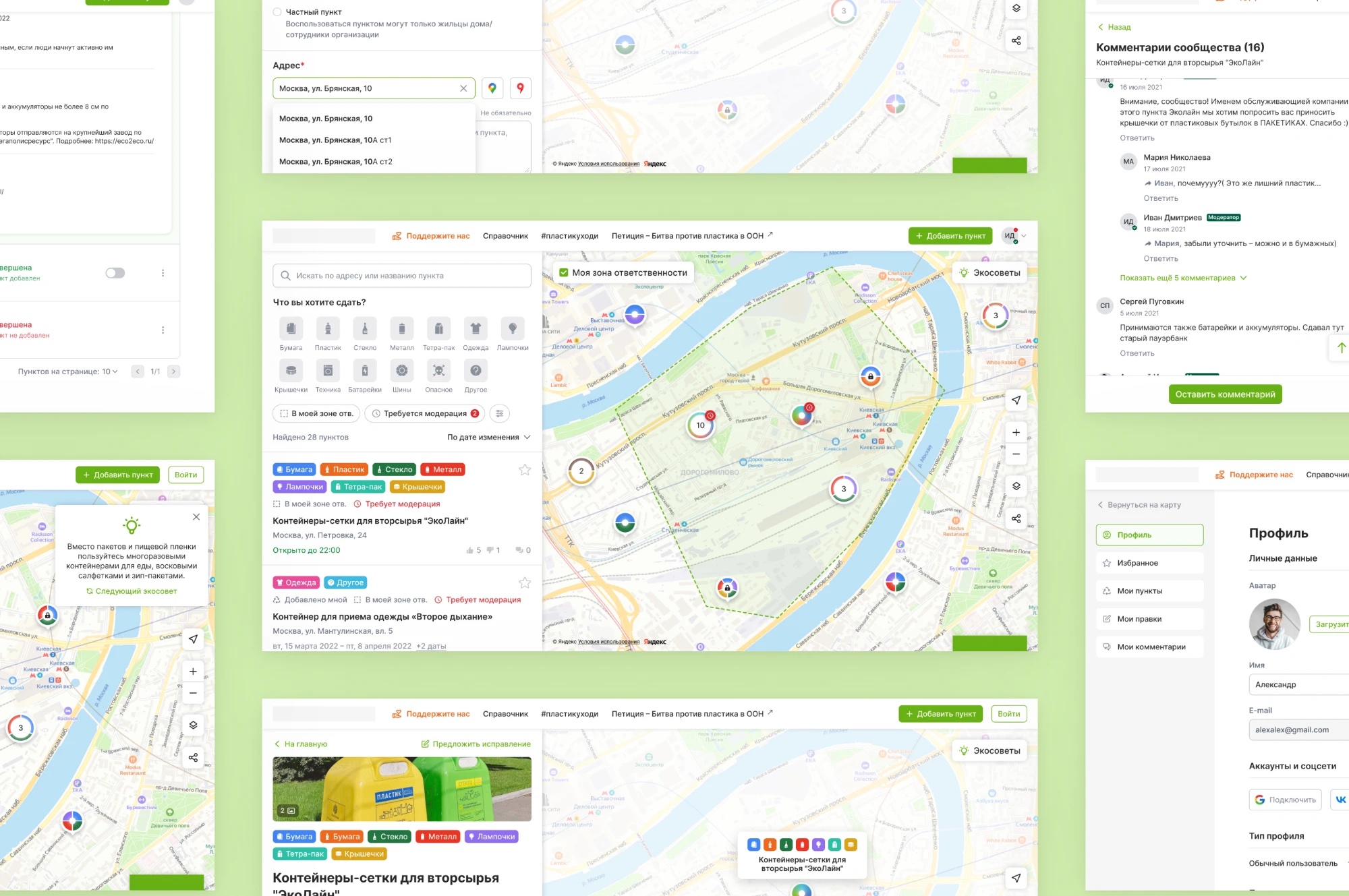The image size is (1349, 896).
Task: Click Войти in the bottom window header
Action: tap(1008, 714)
